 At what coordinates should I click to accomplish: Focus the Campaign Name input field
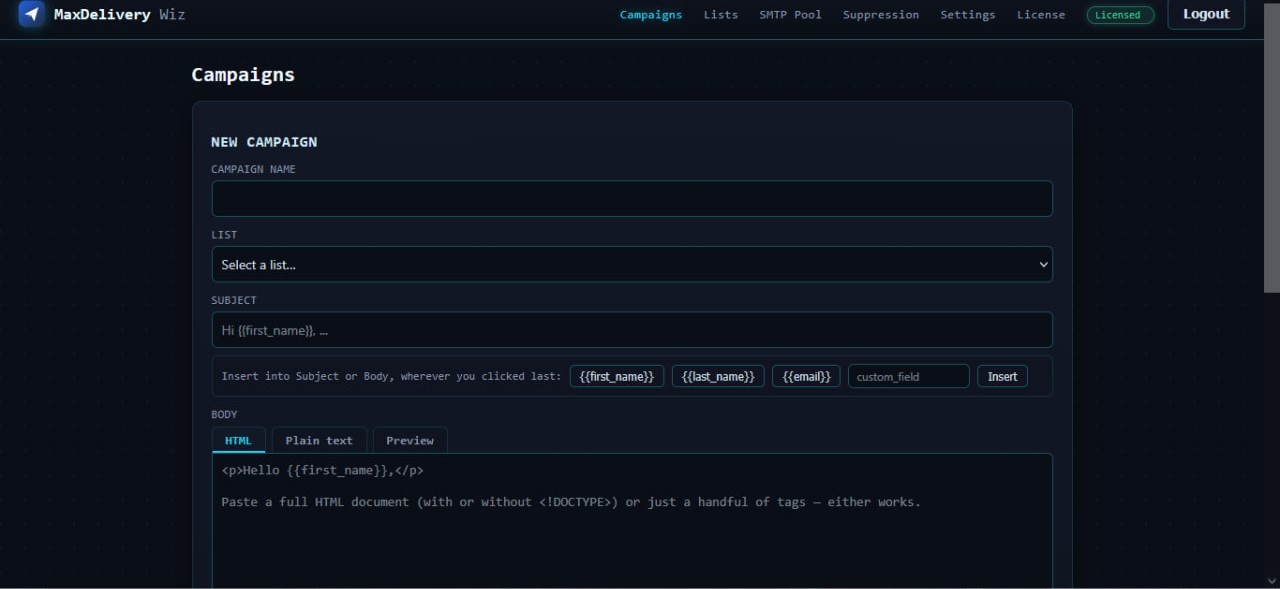(x=632, y=199)
